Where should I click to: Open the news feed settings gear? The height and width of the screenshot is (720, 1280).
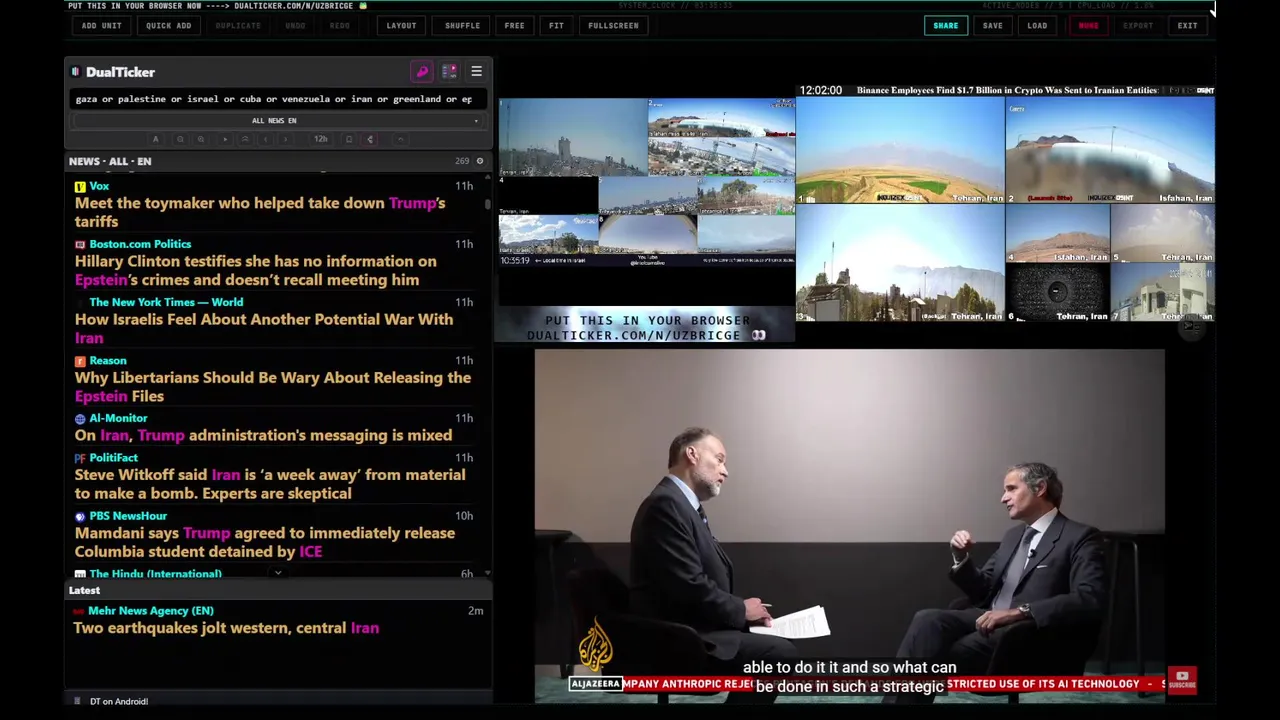[x=480, y=161]
